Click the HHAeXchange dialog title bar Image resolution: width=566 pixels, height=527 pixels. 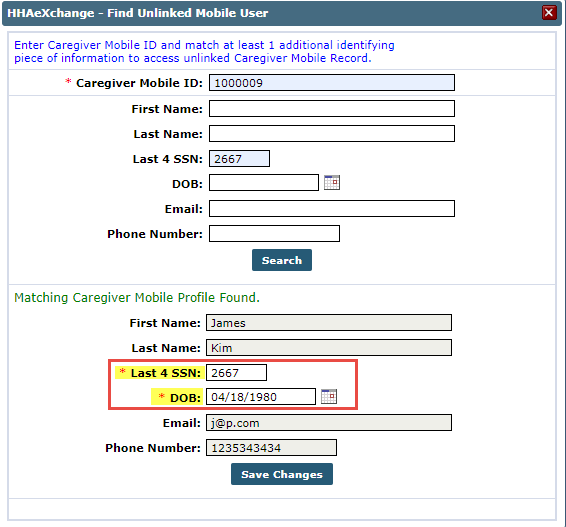tap(282, 13)
